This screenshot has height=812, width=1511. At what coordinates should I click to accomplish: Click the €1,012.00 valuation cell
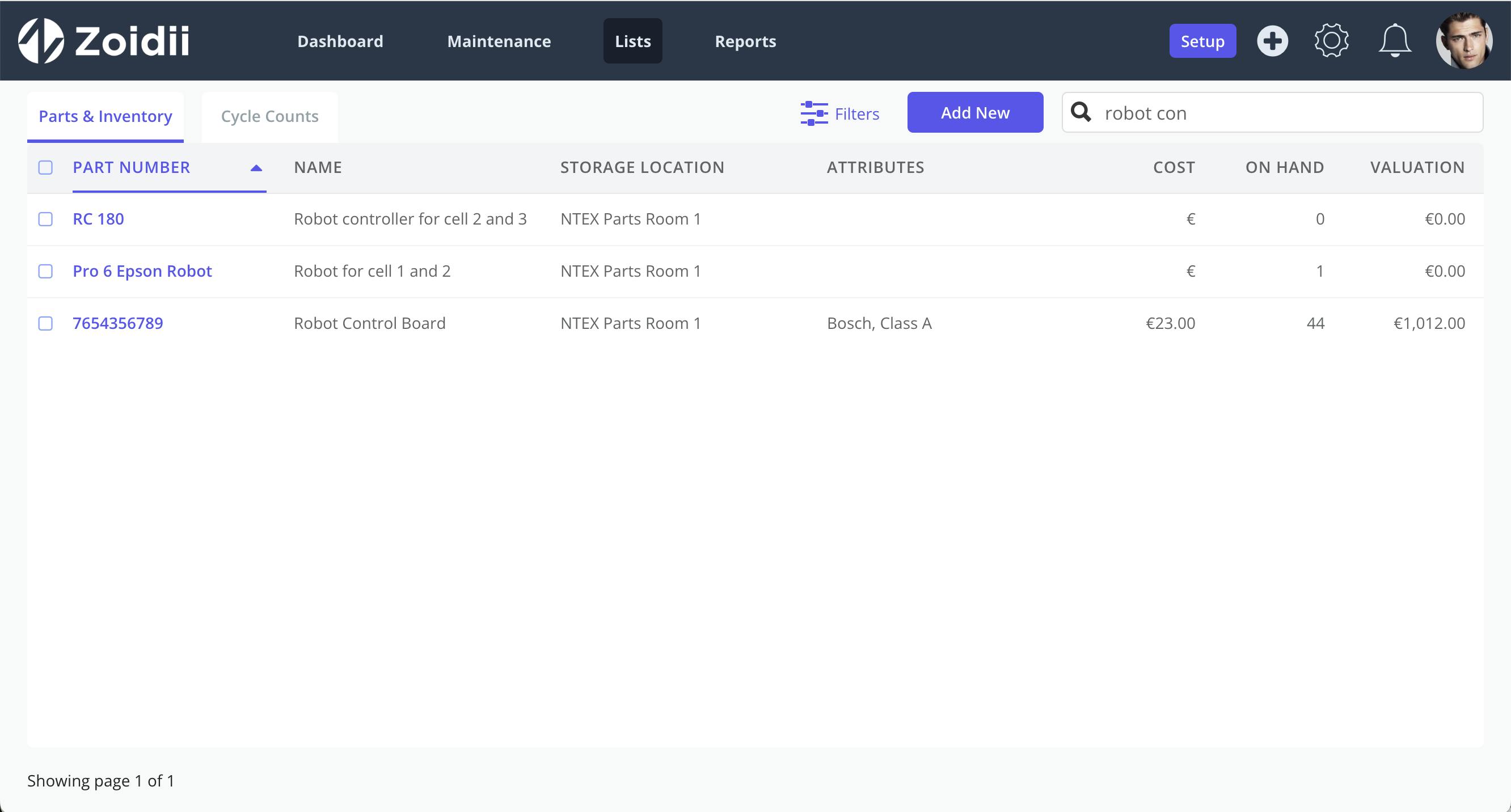click(x=1429, y=324)
